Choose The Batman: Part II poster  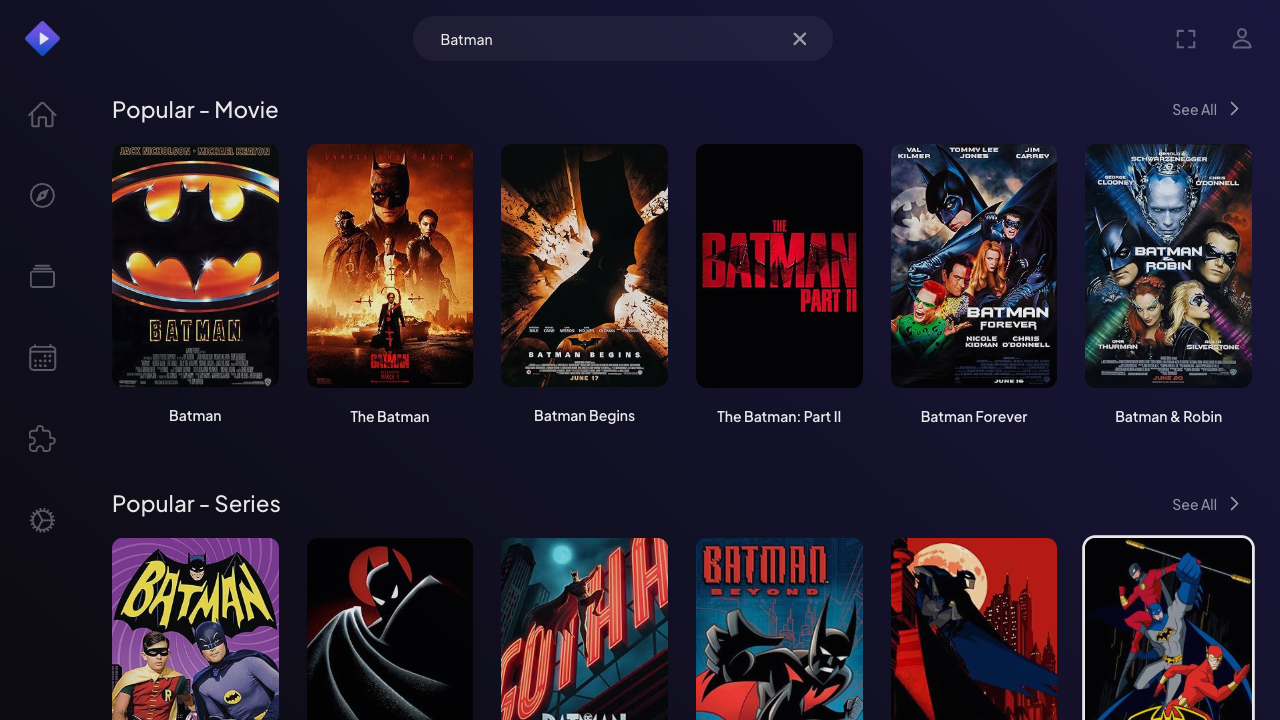click(x=779, y=266)
